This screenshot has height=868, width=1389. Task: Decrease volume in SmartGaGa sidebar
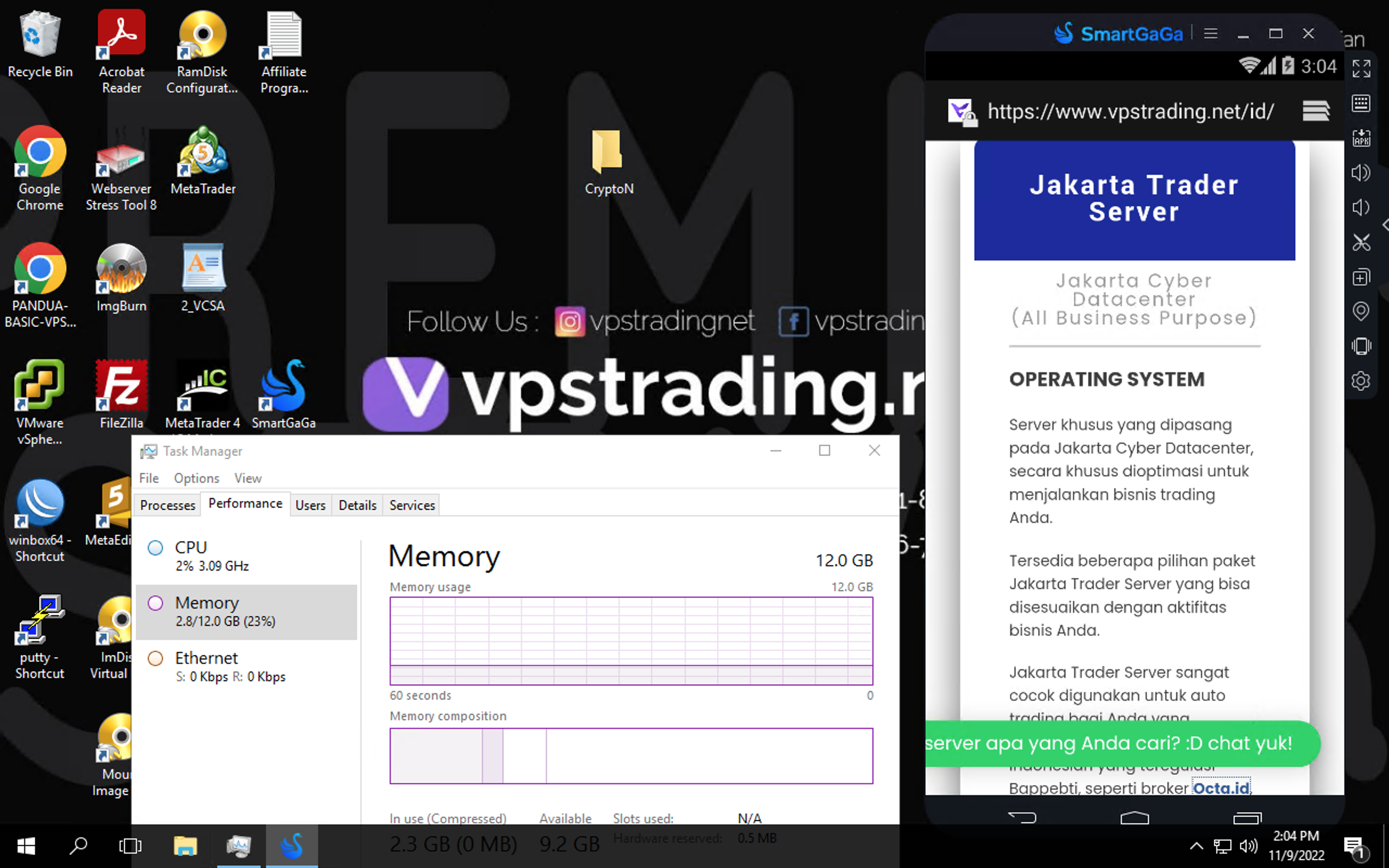click(1361, 207)
